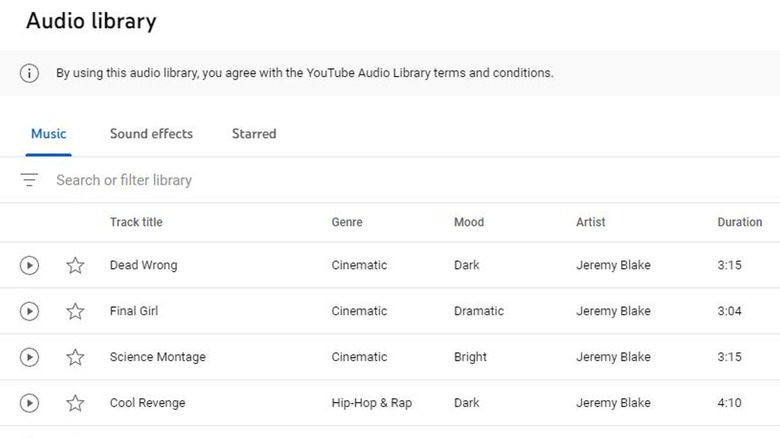Star the Science Montage track
The height and width of the screenshot is (438, 780).
[75, 357]
